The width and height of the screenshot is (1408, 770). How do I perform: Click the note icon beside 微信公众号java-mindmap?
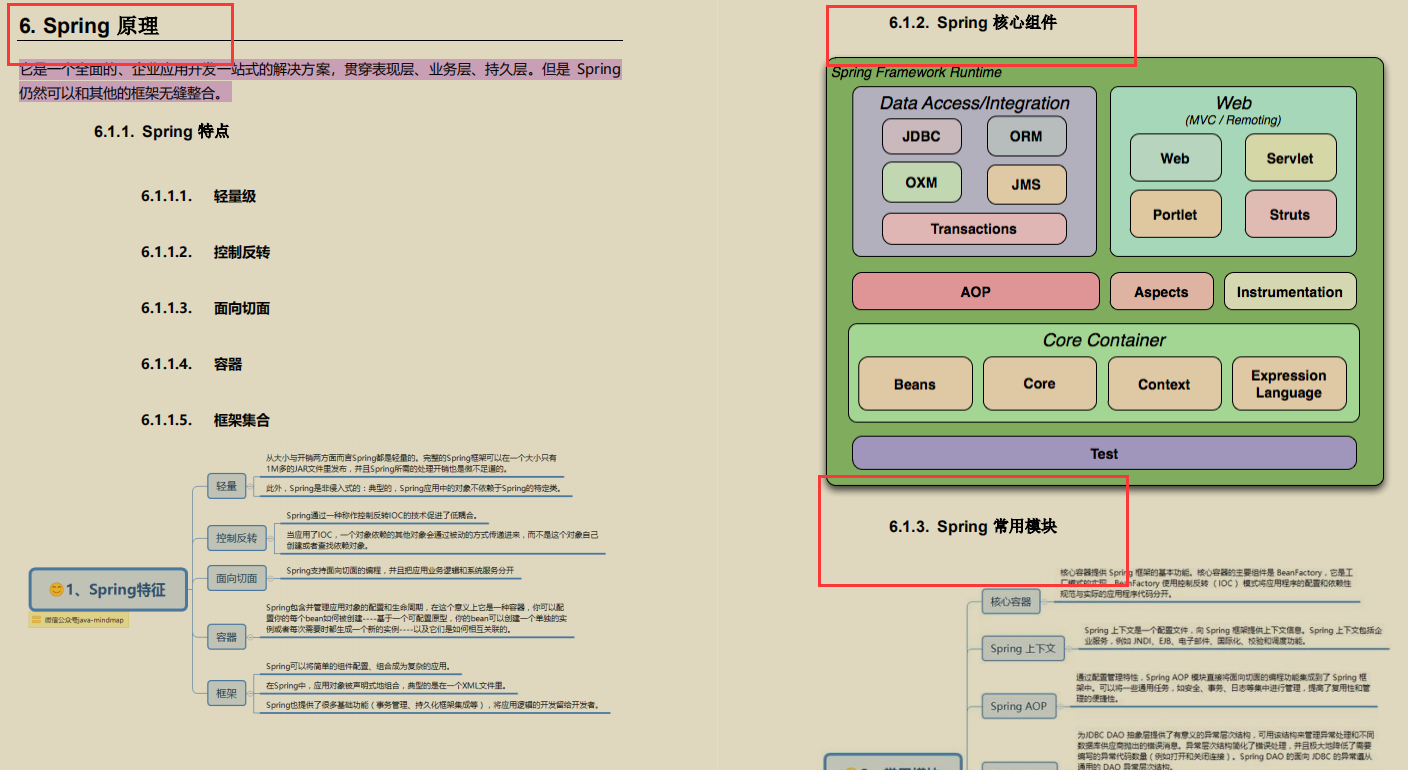(x=38, y=620)
